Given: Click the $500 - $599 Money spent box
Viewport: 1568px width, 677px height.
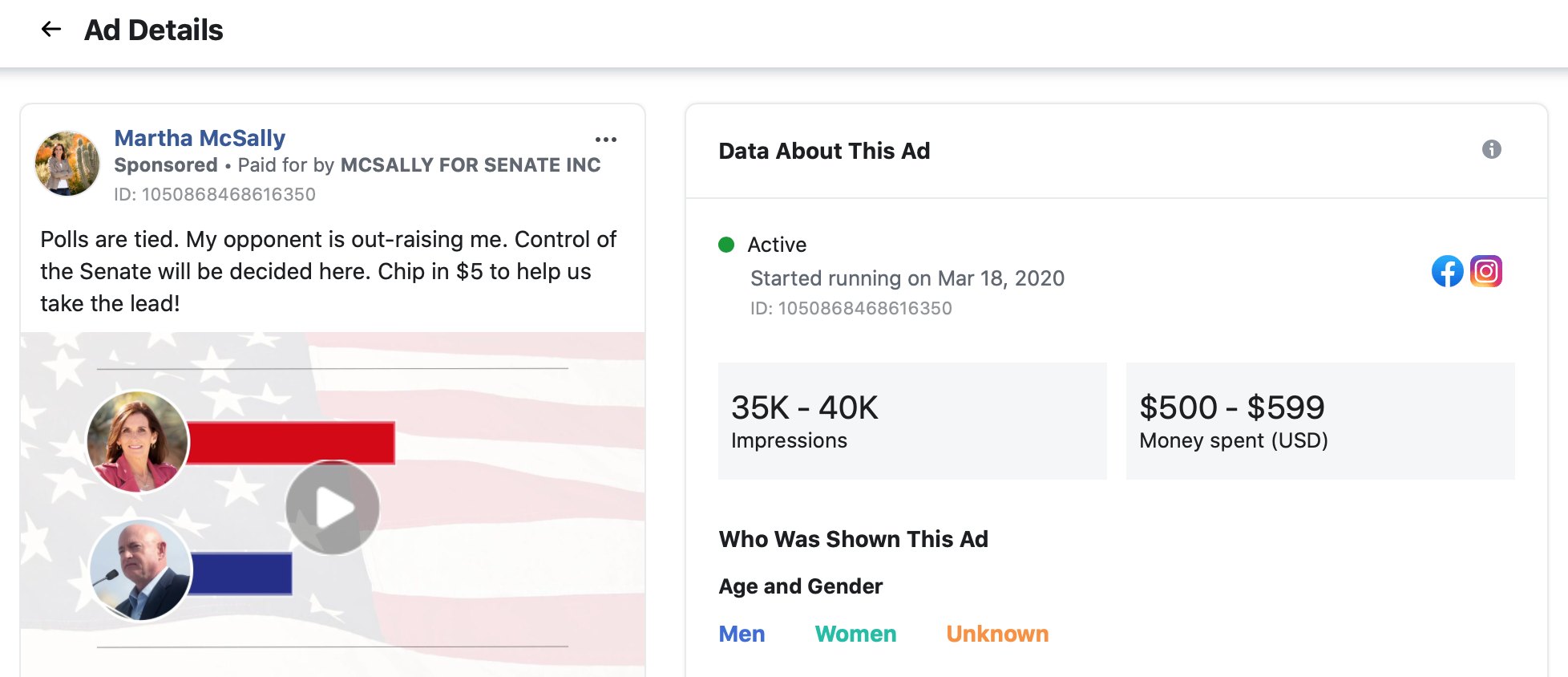Looking at the screenshot, I should (1320, 421).
